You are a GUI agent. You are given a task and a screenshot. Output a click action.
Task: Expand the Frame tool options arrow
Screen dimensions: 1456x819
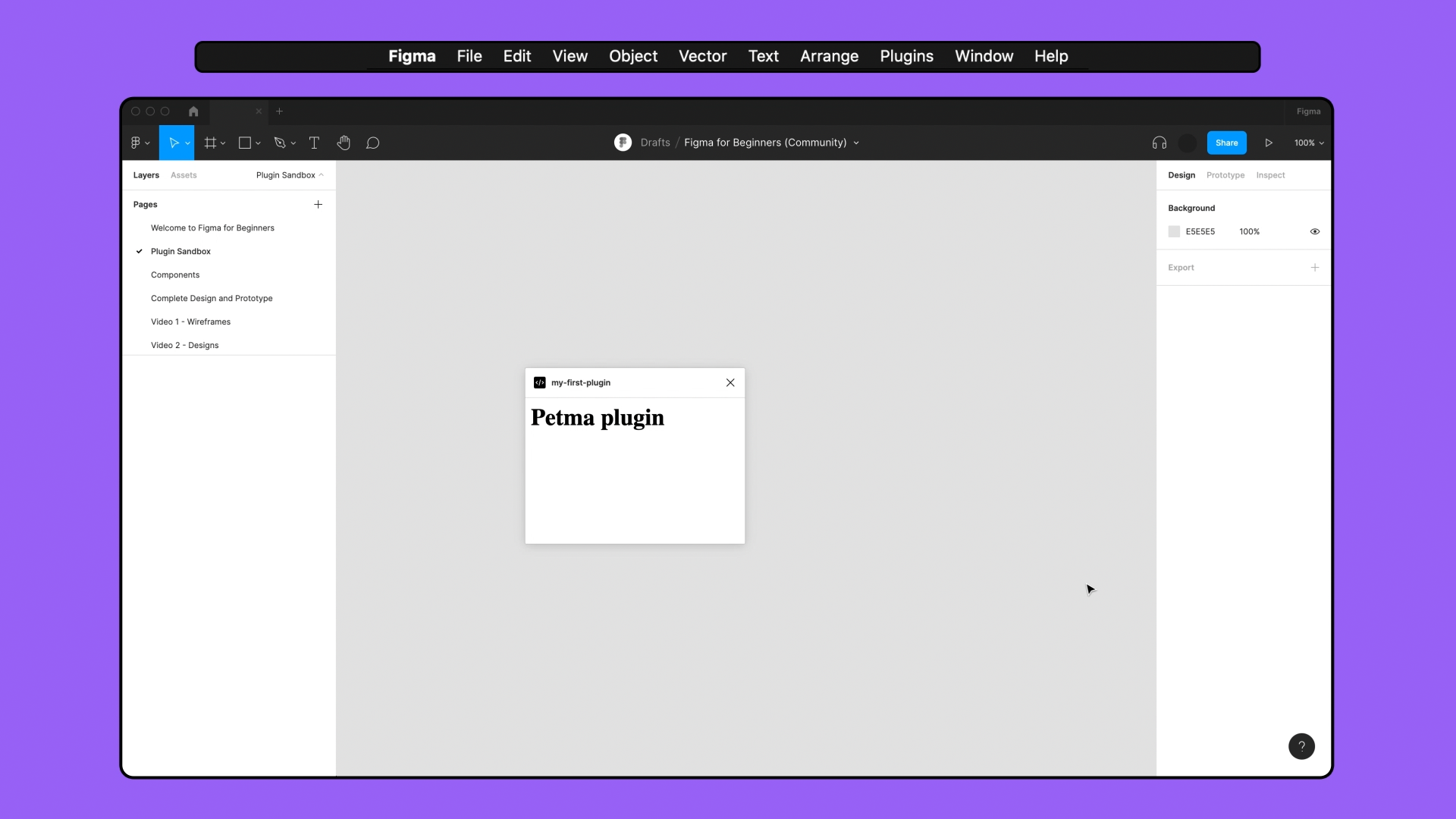coord(223,143)
